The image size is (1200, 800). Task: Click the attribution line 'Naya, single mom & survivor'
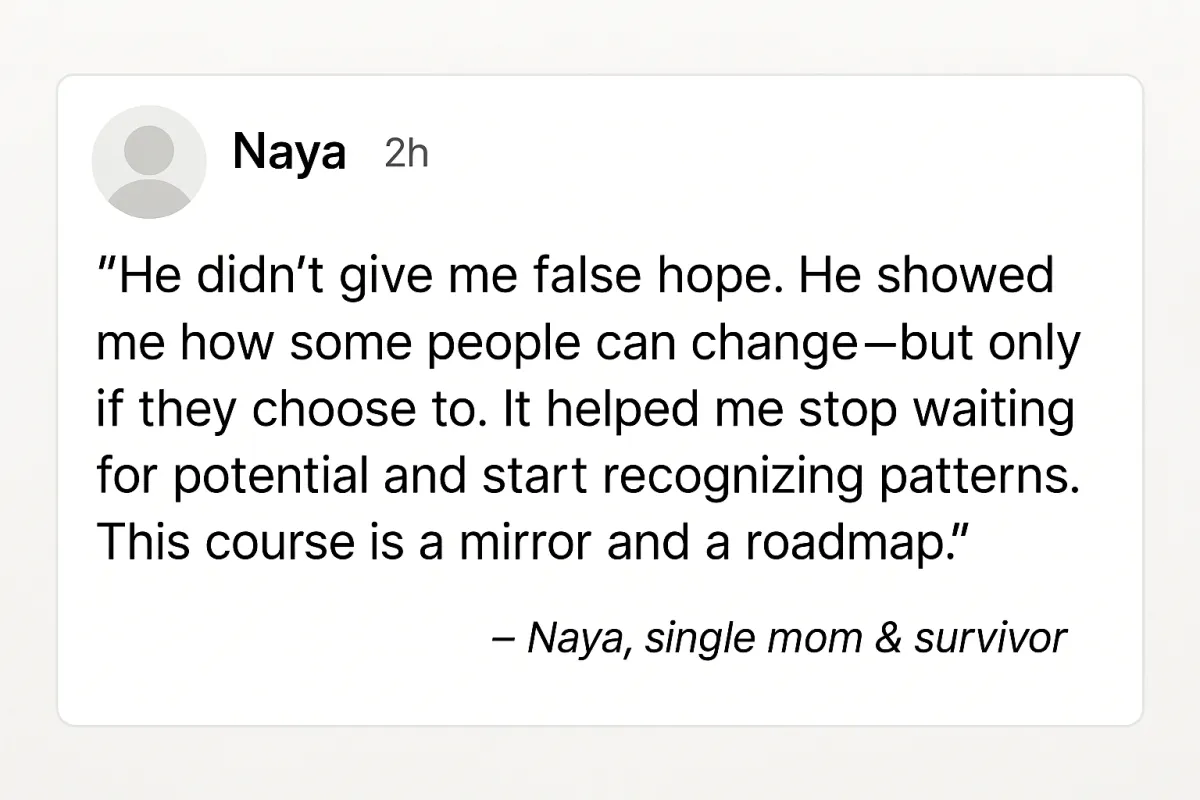[780, 637]
